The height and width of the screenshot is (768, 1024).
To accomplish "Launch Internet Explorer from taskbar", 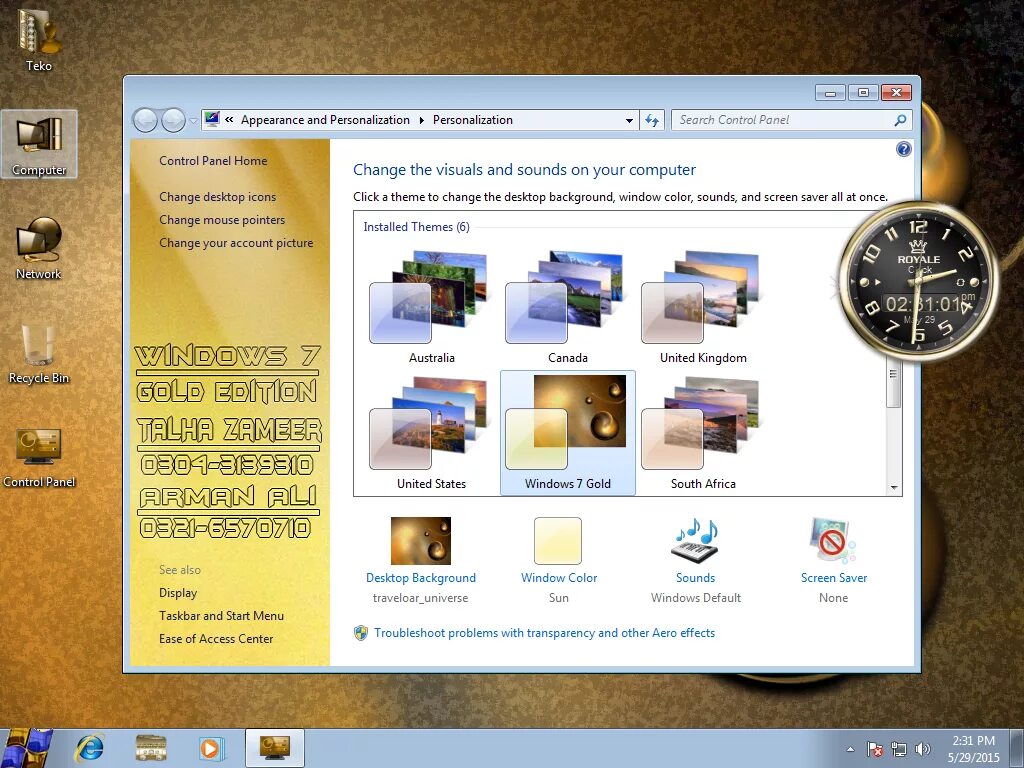I will coord(89,748).
